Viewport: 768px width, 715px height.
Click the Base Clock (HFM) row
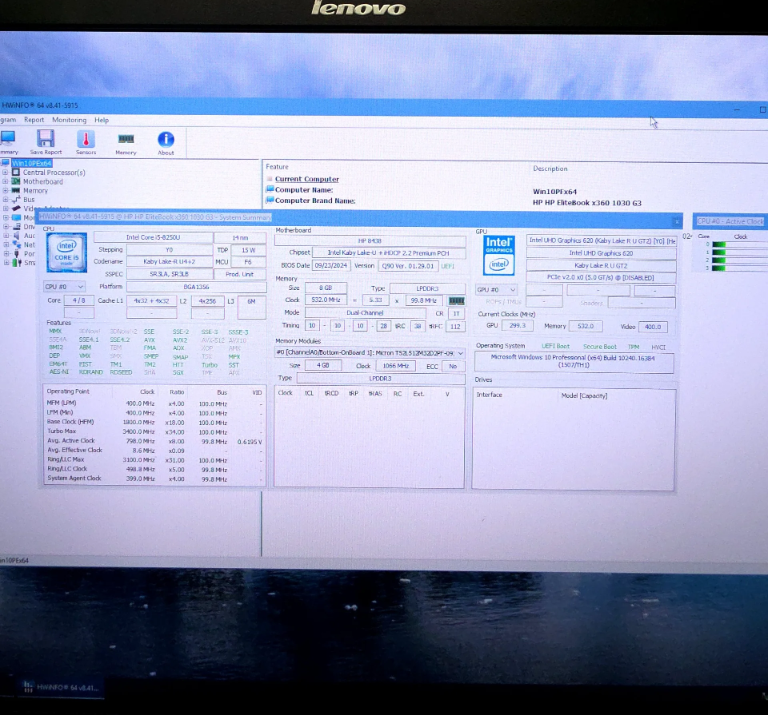click(154, 422)
